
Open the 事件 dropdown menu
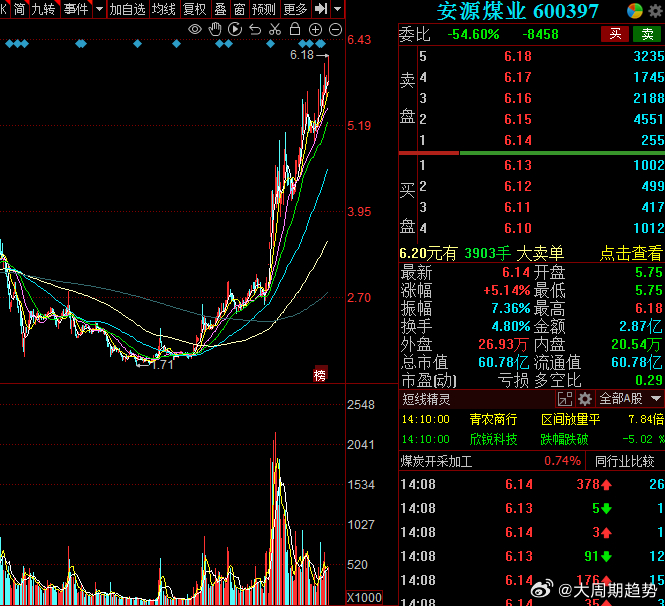[76, 9]
